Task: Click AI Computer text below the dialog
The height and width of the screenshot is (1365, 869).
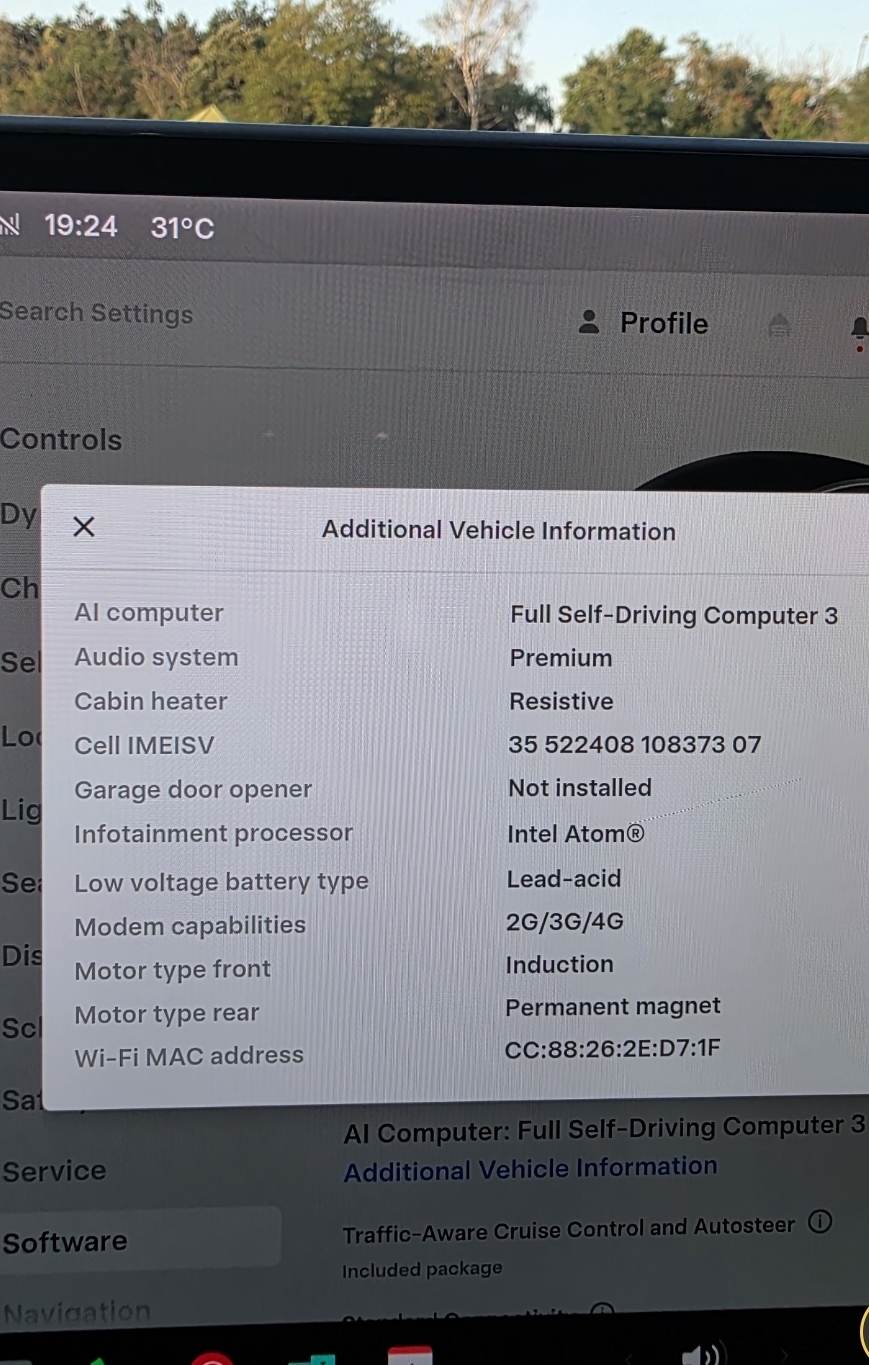Action: click(x=604, y=1129)
